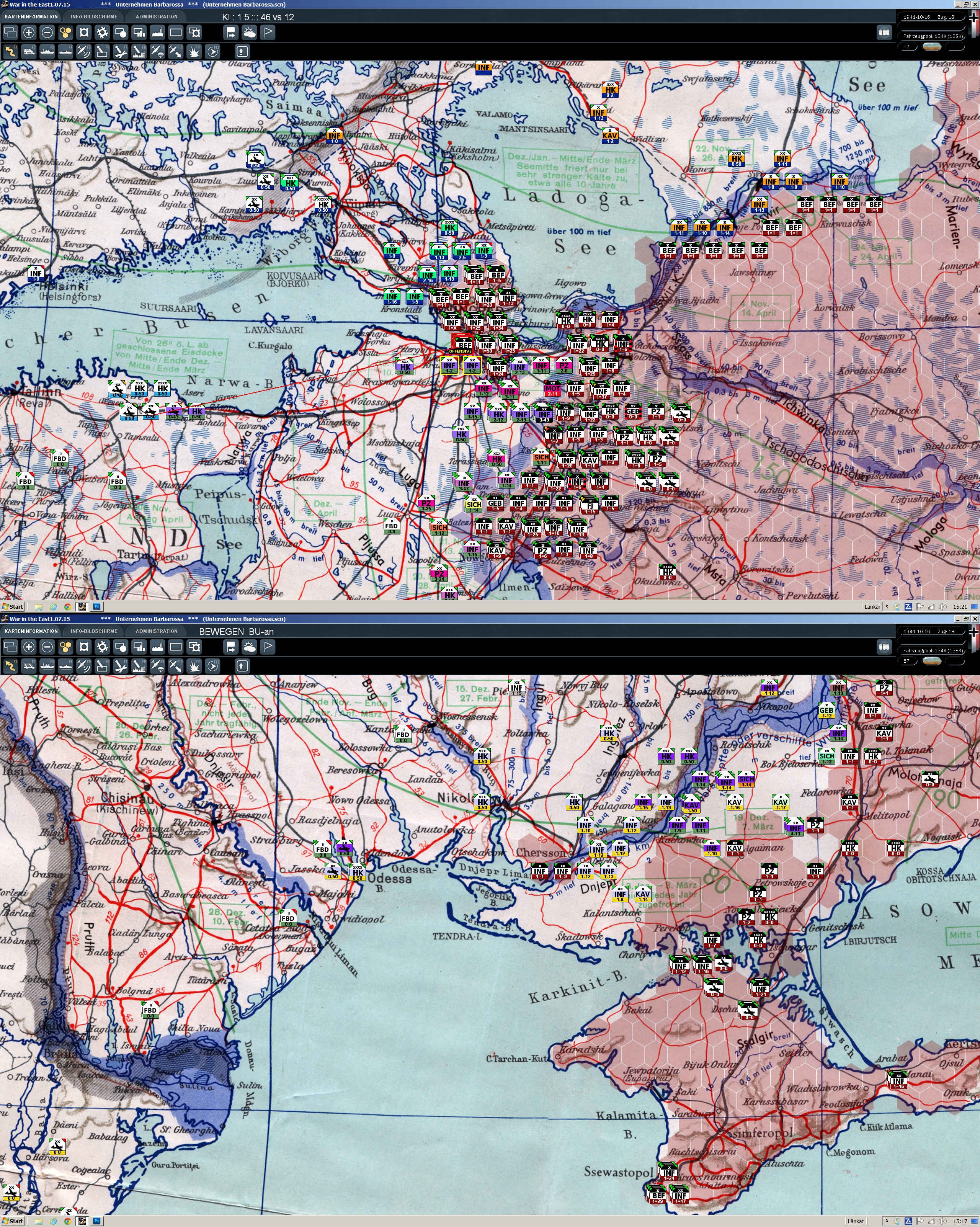Open INFO-BILDSCHIRME tab in lower window
Image resolution: width=980 pixels, height=1227 pixels.
pos(94,631)
